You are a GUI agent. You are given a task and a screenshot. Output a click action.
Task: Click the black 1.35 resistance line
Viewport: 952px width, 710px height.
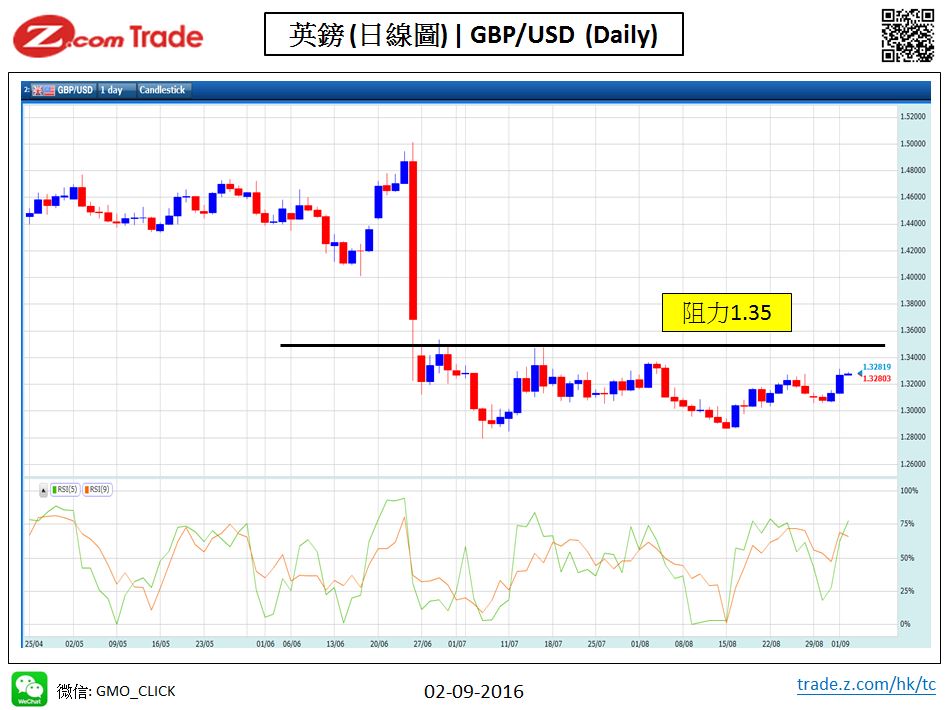(582, 346)
